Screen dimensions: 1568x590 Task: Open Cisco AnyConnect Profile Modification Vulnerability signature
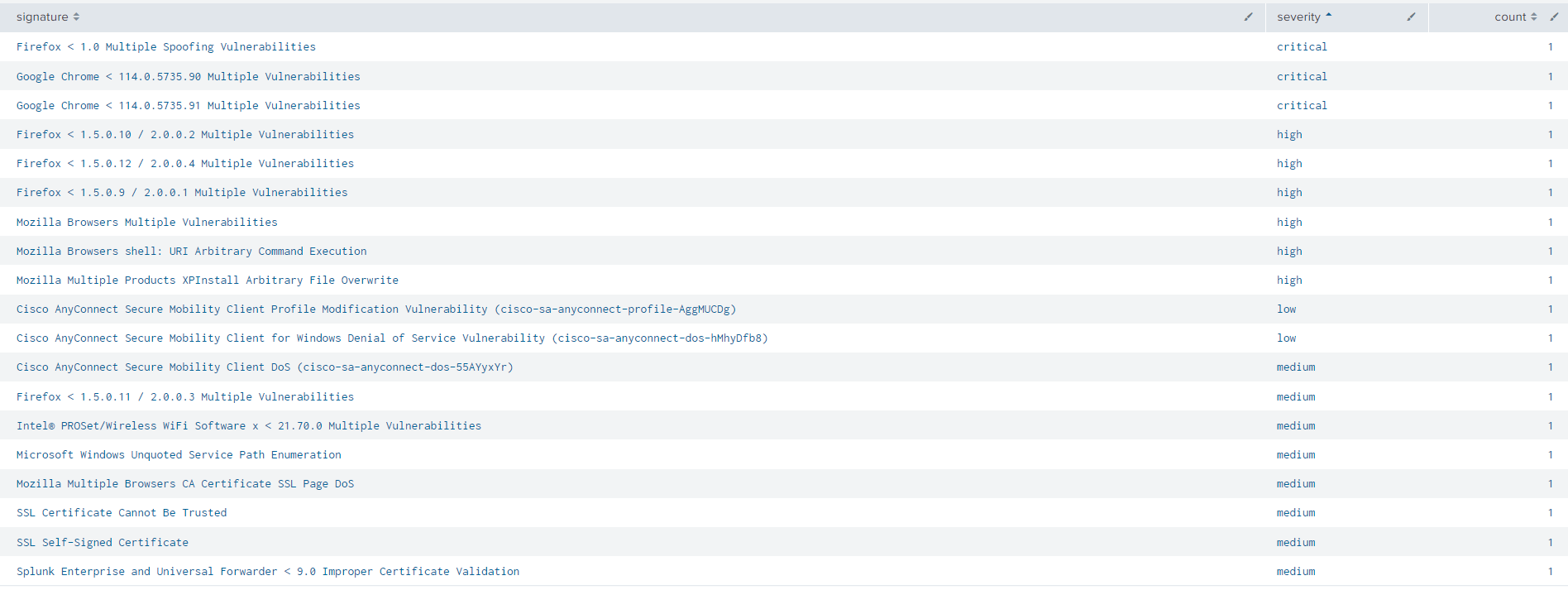tap(376, 309)
